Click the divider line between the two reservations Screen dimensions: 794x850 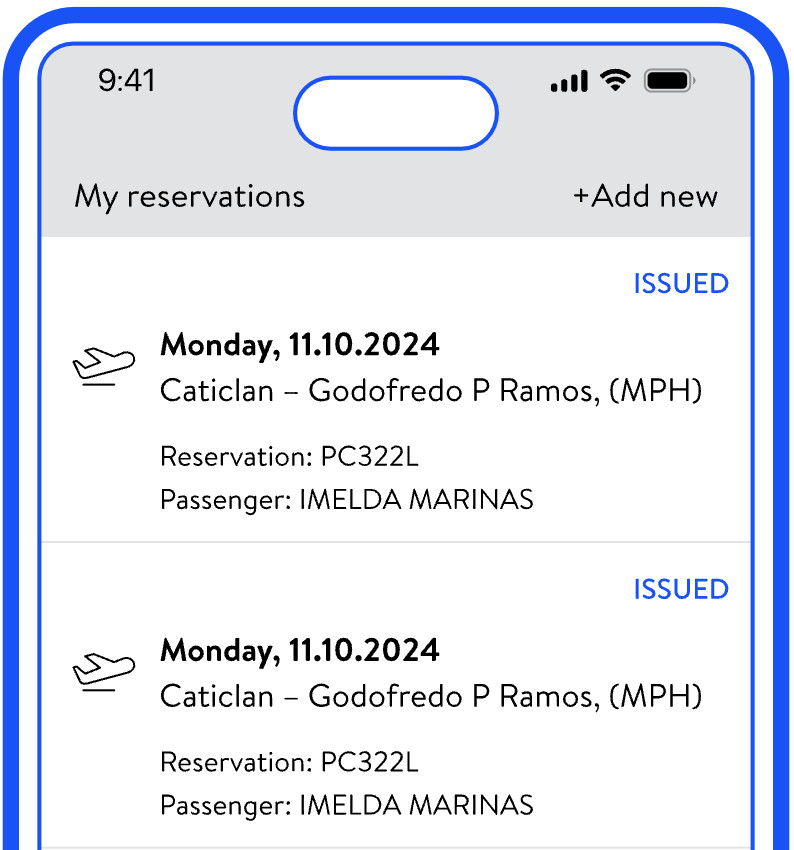click(396, 542)
